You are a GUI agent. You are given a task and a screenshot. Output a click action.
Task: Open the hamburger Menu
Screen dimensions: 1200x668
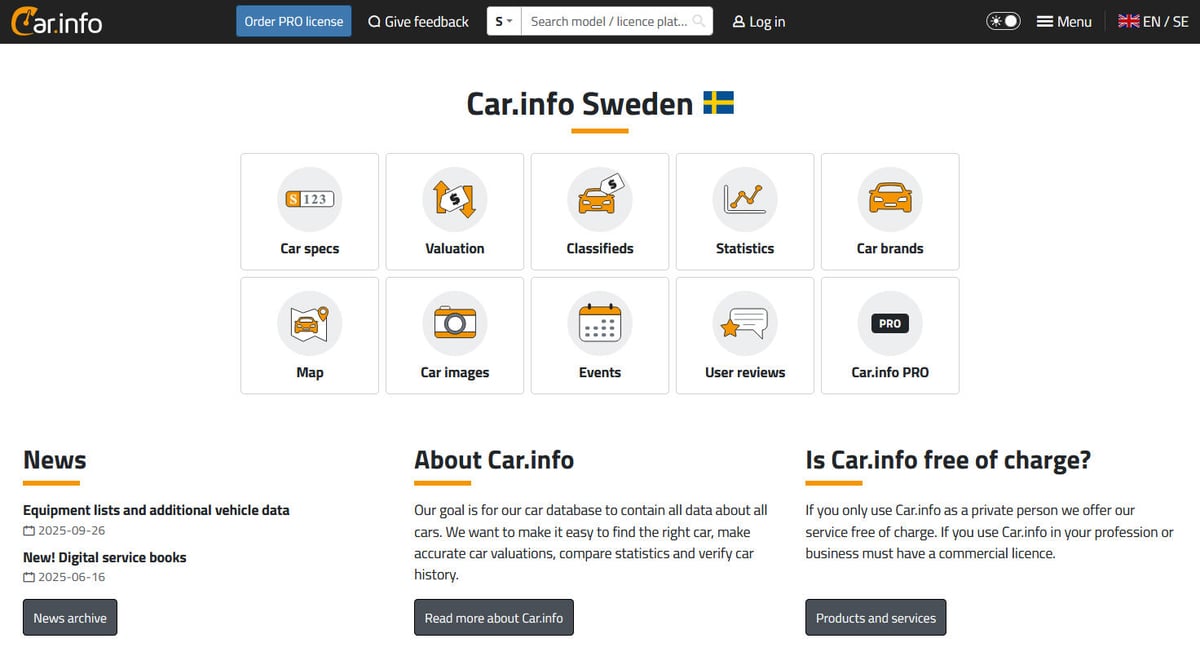click(x=1063, y=20)
